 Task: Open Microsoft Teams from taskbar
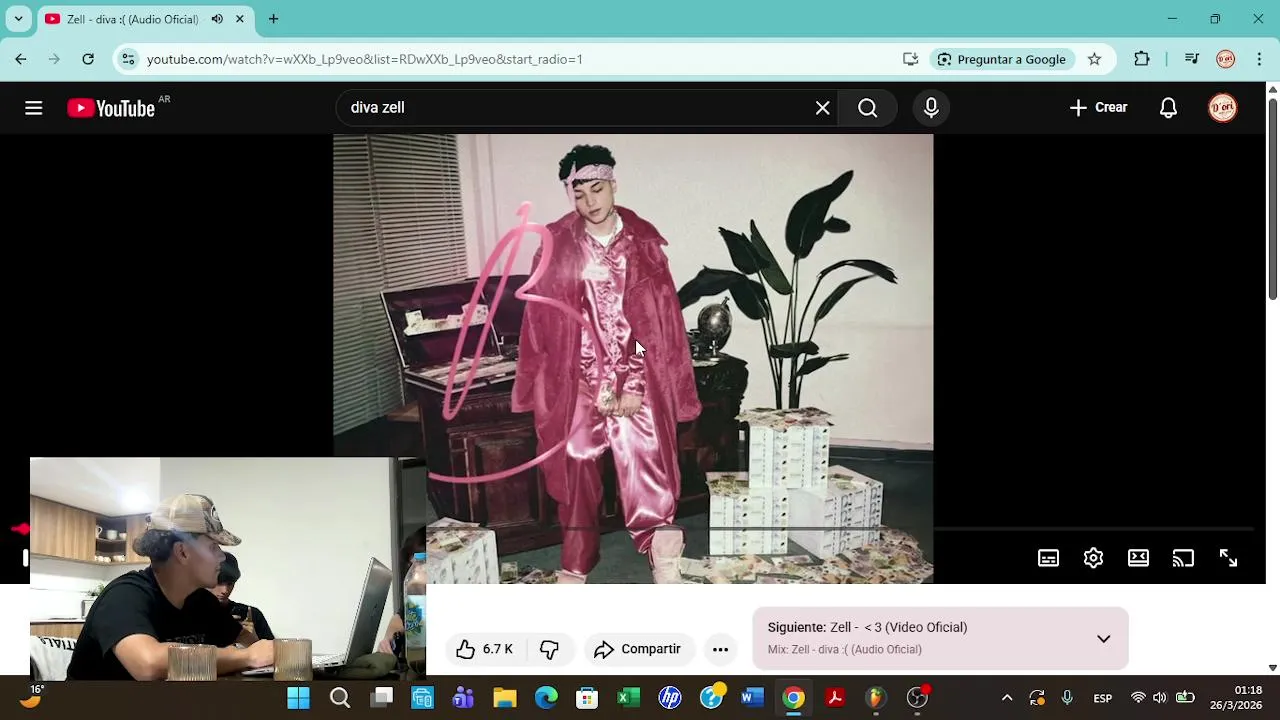pos(463,698)
